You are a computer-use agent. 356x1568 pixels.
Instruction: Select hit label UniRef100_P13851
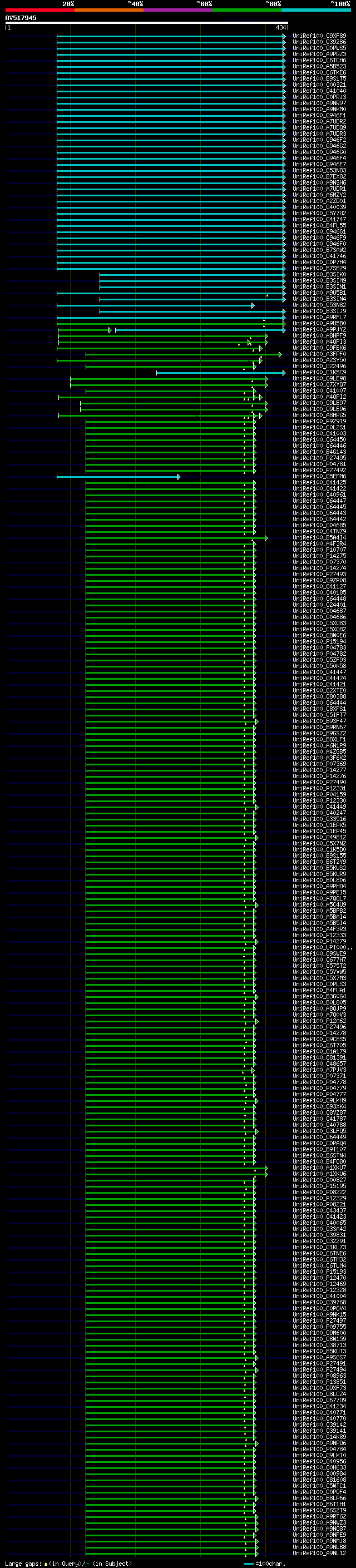(319, 1382)
